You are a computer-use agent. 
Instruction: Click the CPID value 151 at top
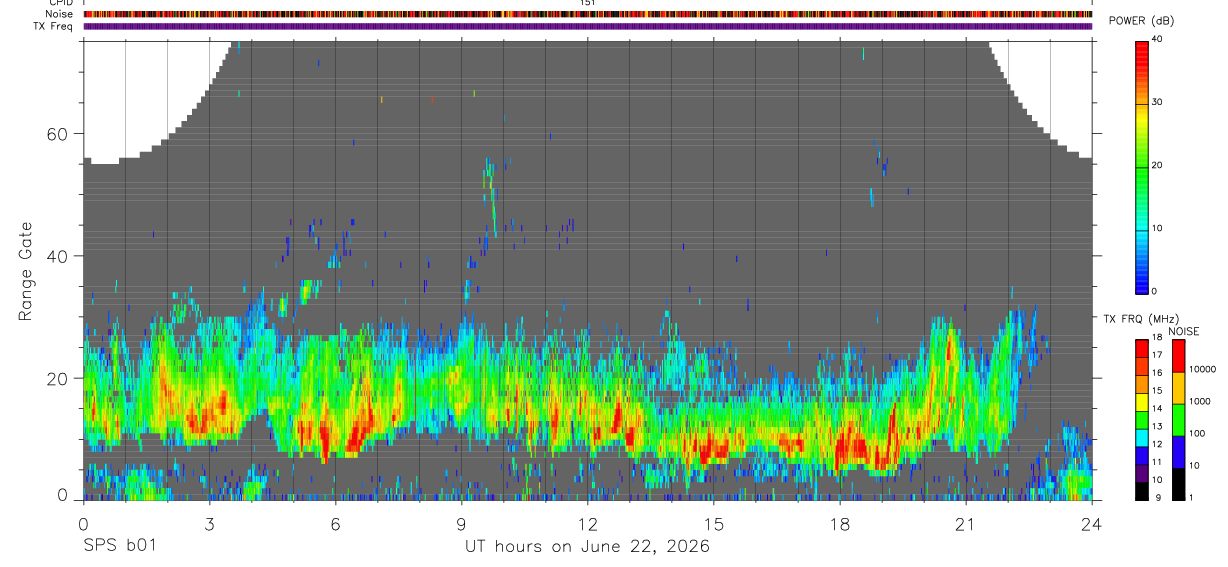pos(587,3)
